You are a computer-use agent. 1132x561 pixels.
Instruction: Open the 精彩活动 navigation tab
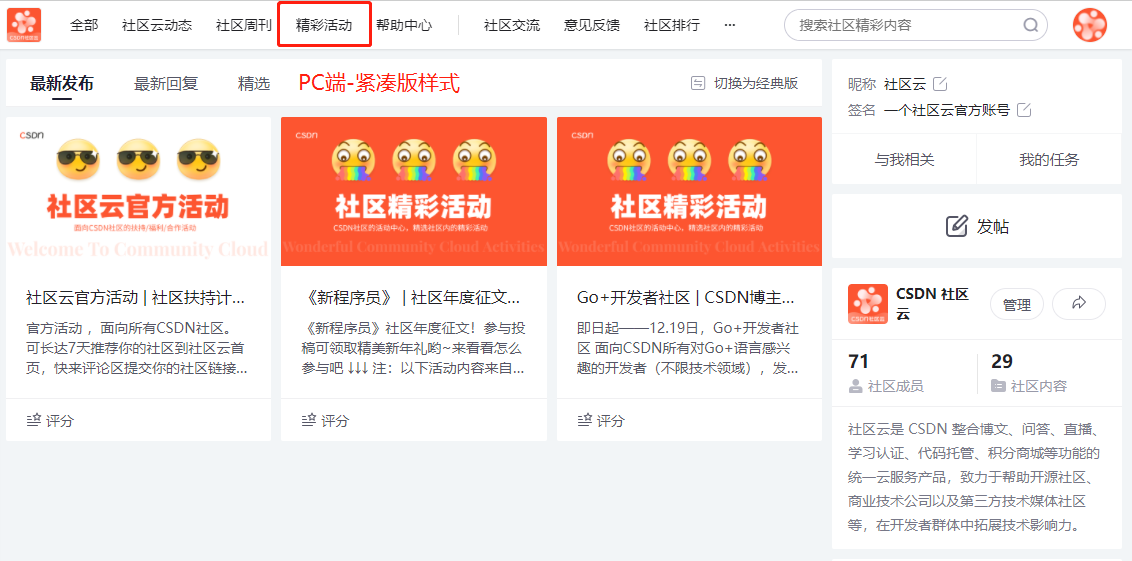pos(324,25)
